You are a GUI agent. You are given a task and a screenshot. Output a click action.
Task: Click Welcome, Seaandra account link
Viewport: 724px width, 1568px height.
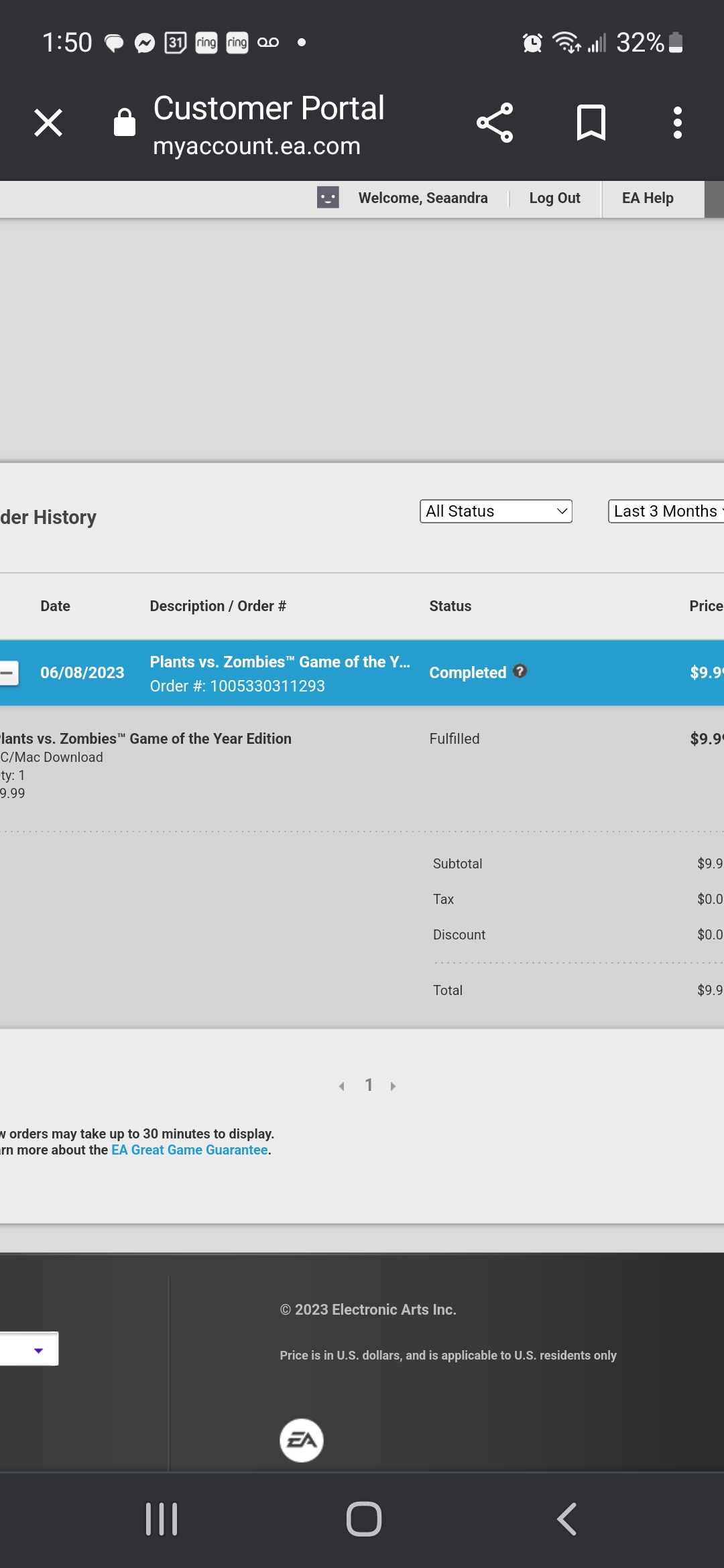[423, 198]
